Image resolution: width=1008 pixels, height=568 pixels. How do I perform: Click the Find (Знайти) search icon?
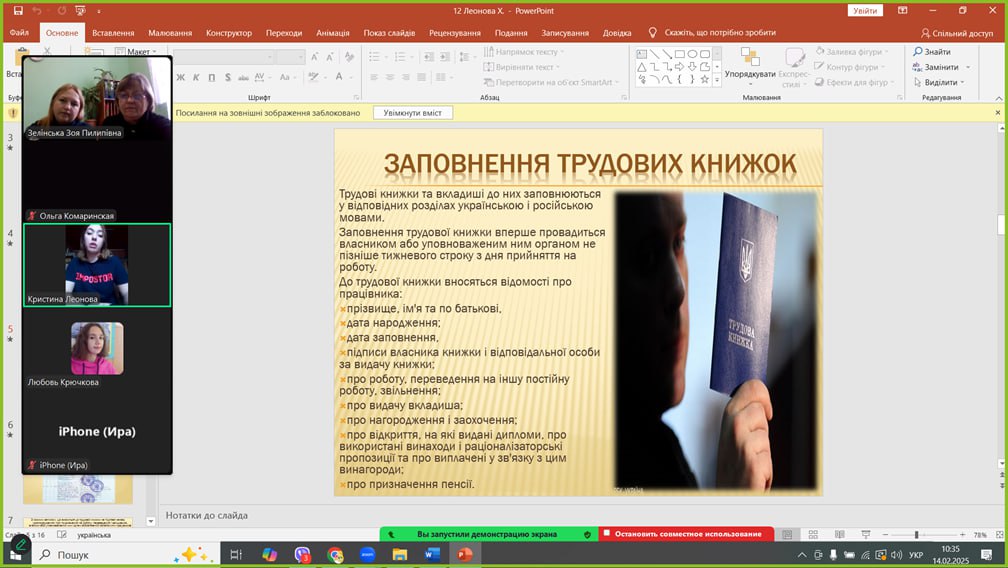917,52
